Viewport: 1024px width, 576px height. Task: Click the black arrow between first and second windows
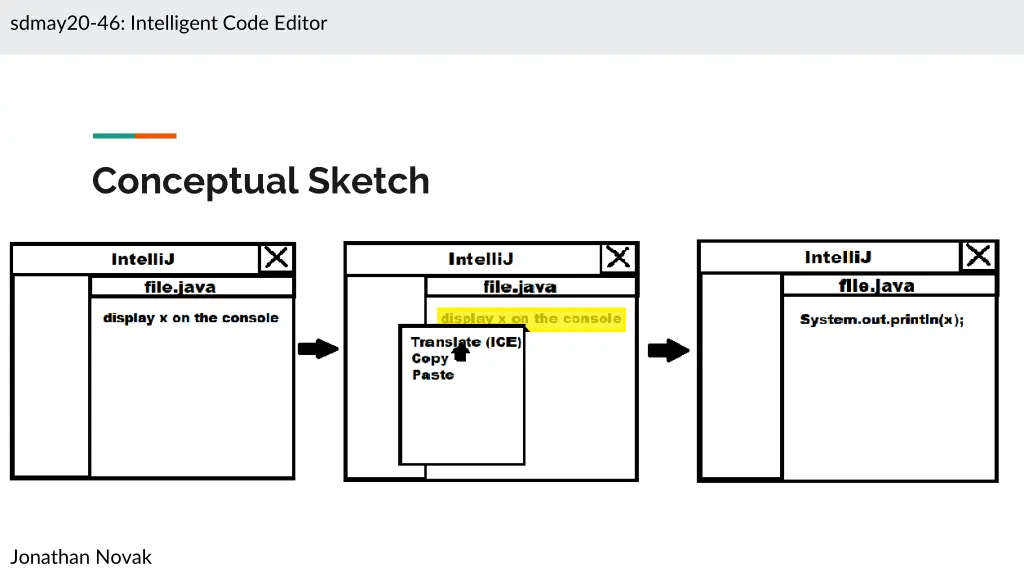319,349
